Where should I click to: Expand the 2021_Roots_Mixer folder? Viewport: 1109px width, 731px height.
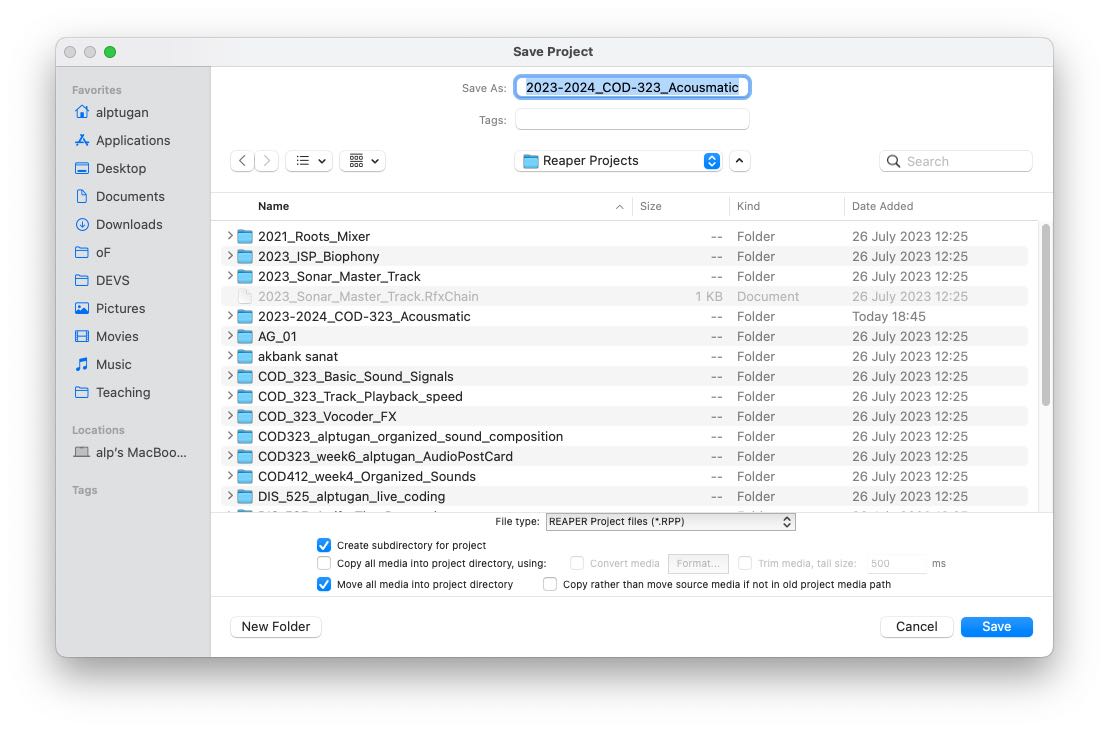230,237
